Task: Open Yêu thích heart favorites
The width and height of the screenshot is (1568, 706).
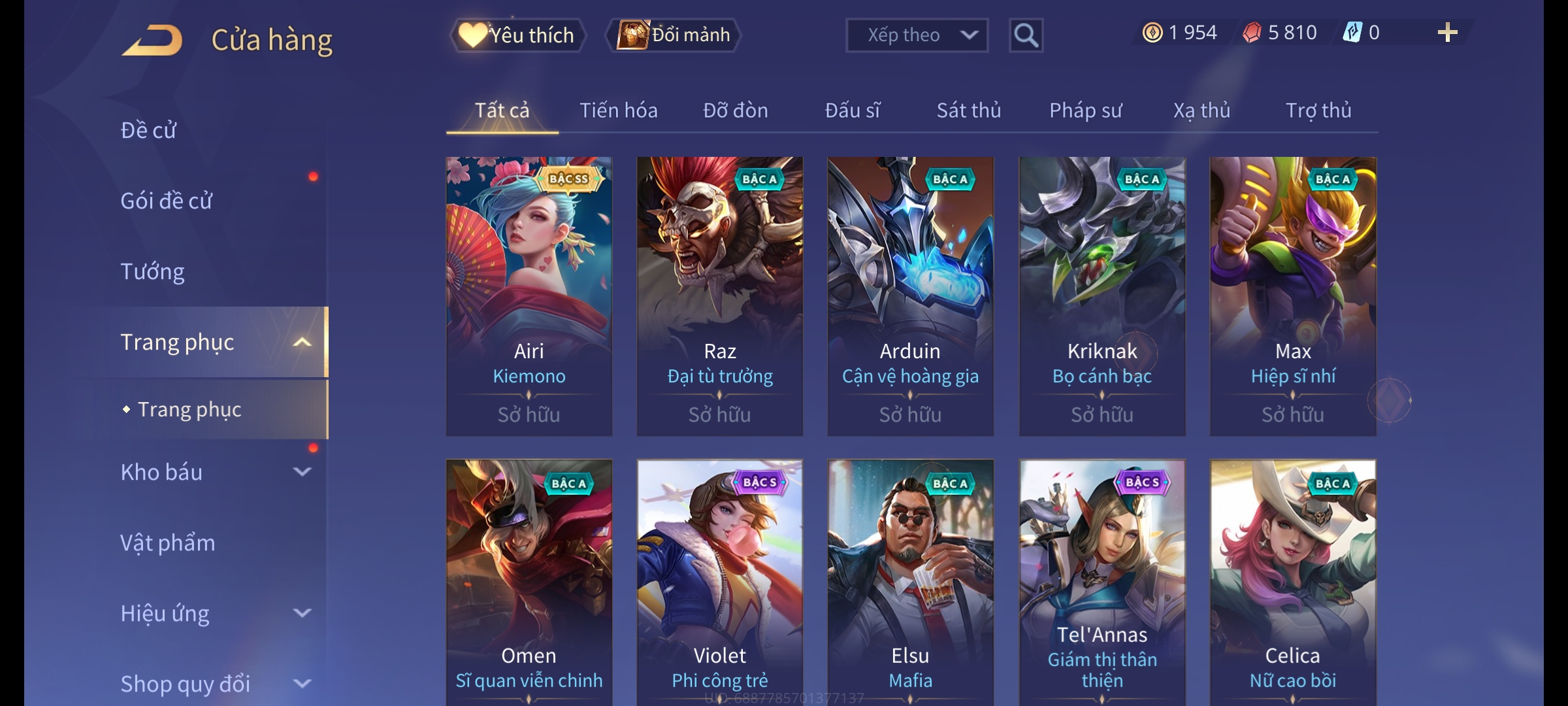Action: (517, 35)
